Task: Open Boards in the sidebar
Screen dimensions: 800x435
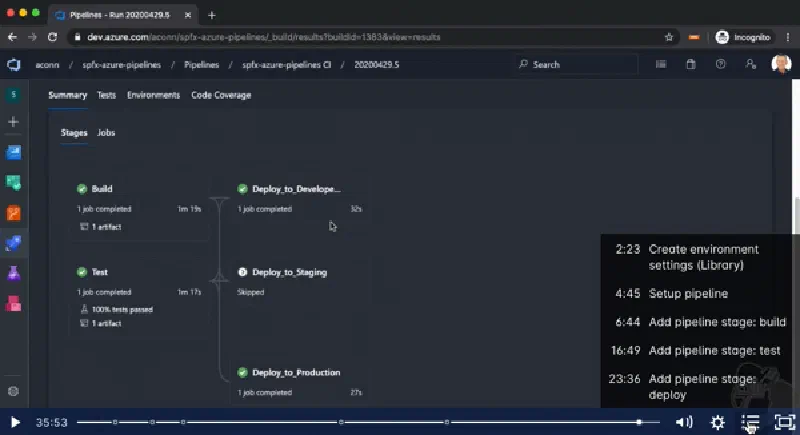Action: (x=14, y=183)
